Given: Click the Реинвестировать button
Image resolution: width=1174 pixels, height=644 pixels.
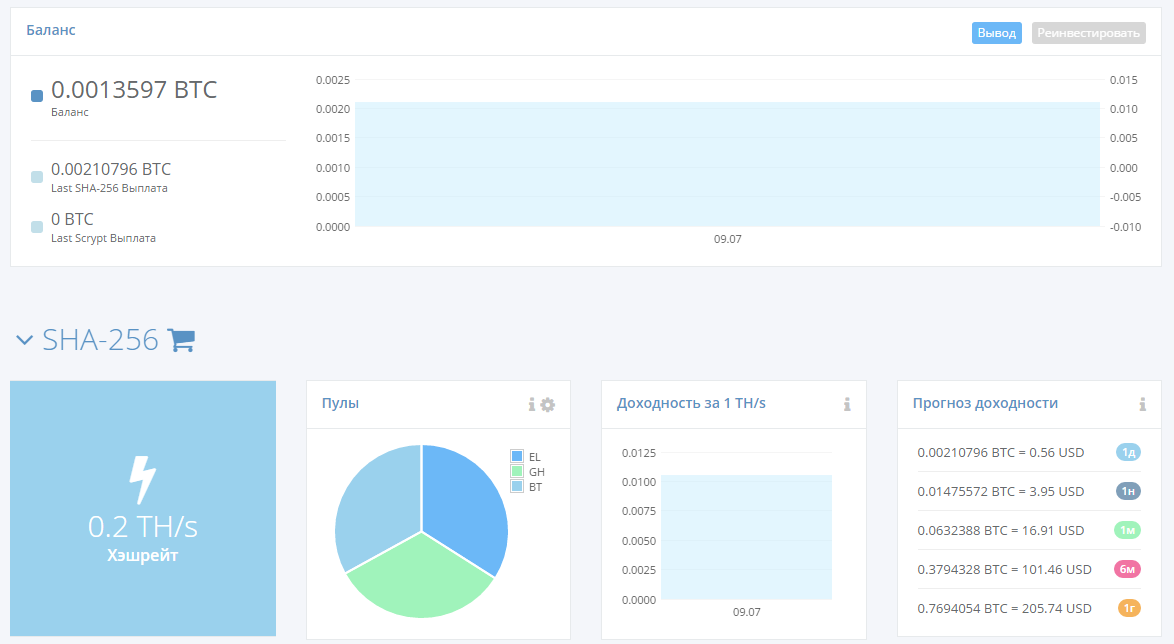Looking at the screenshot, I should [1089, 33].
